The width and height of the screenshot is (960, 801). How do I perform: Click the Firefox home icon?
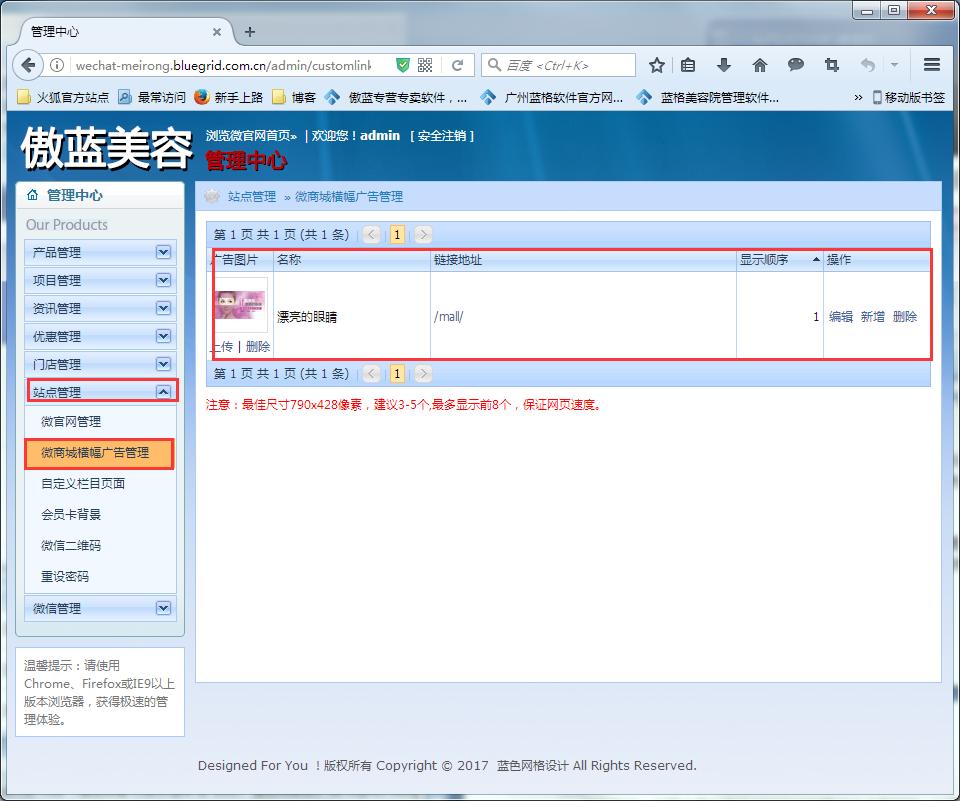760,64
